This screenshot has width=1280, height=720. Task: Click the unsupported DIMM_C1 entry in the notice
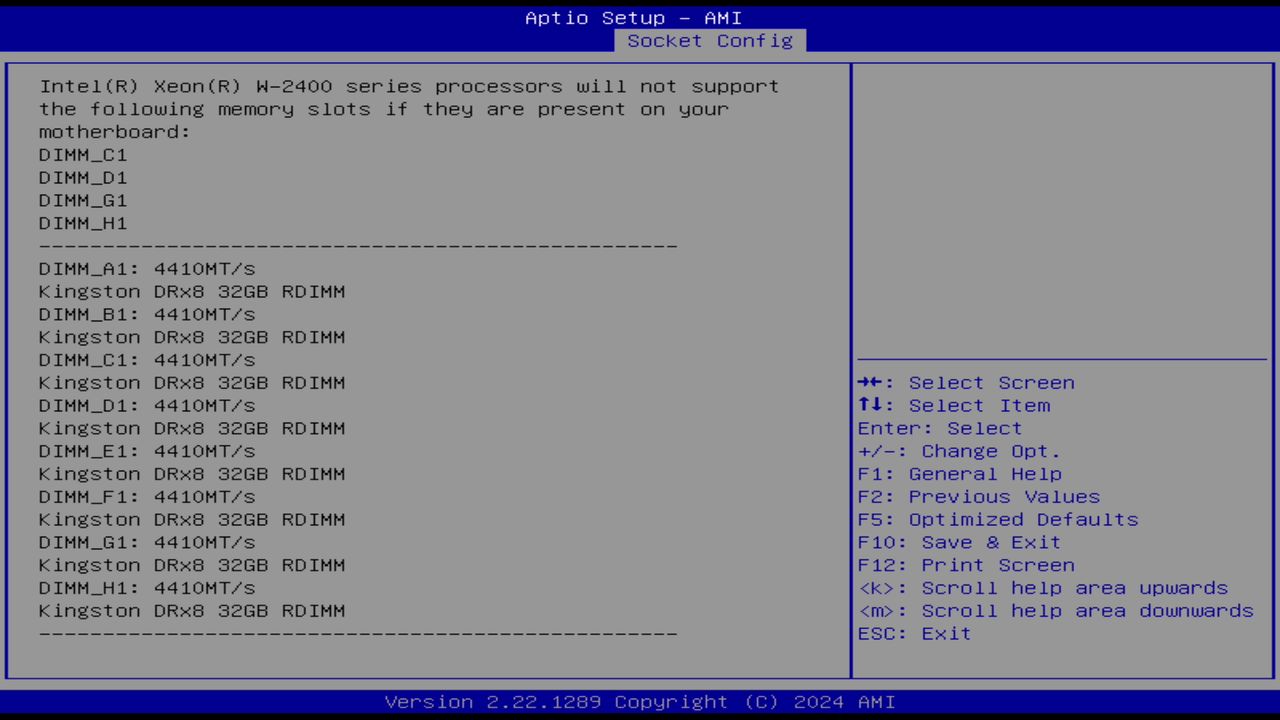[83, 155]
